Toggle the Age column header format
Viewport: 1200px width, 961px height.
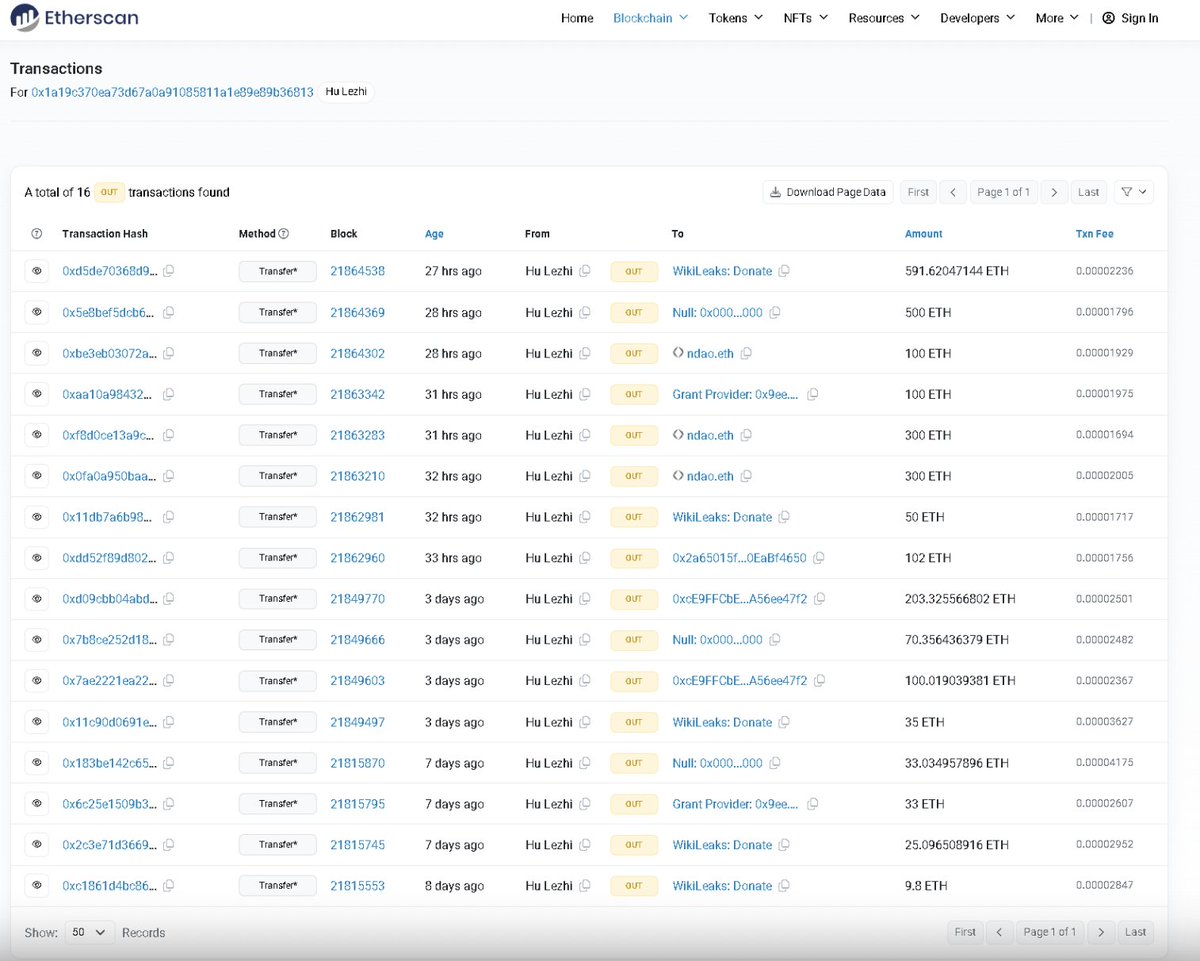pyautogui.click(x=434, y=234)
